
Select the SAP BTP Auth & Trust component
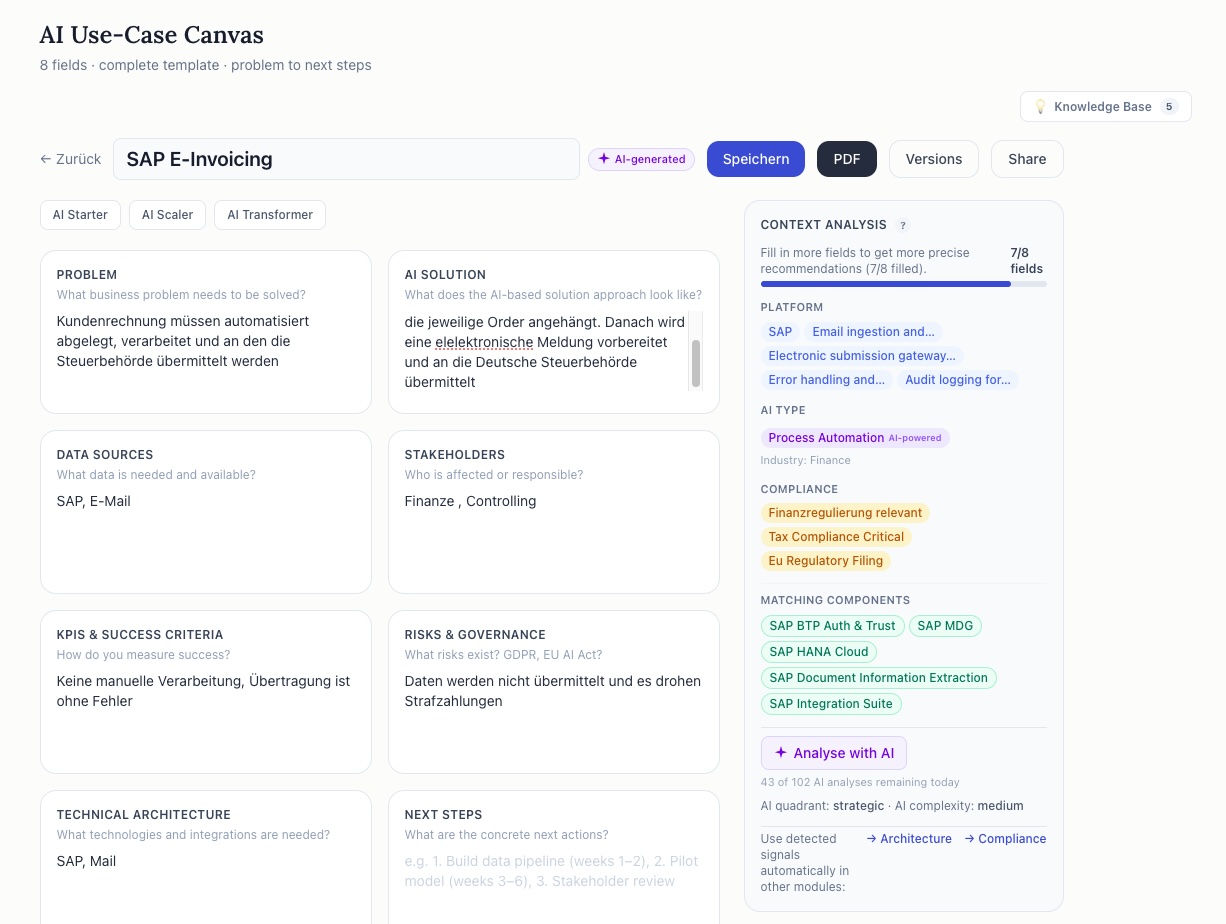point(832,626)
